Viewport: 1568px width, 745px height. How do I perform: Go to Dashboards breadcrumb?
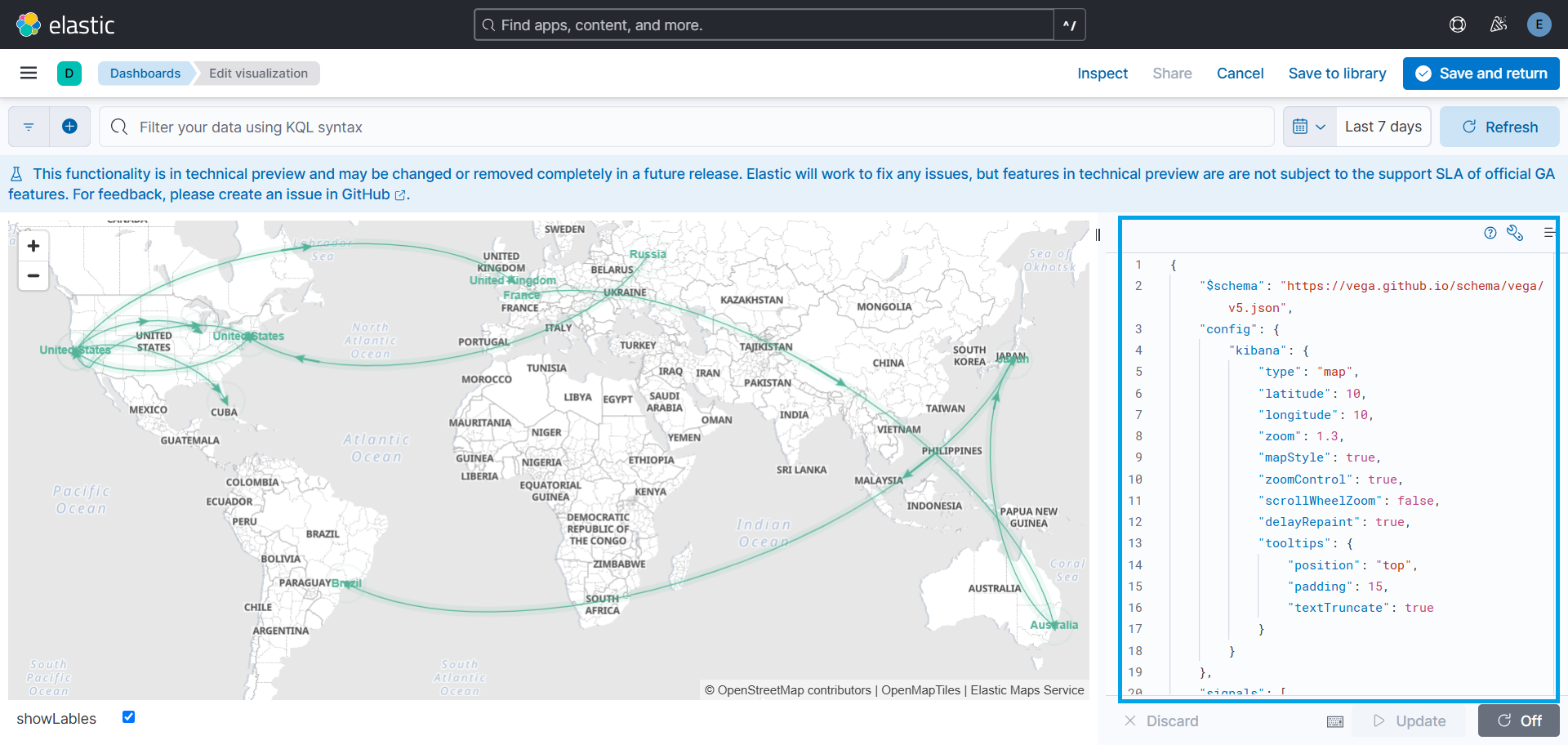145,74
